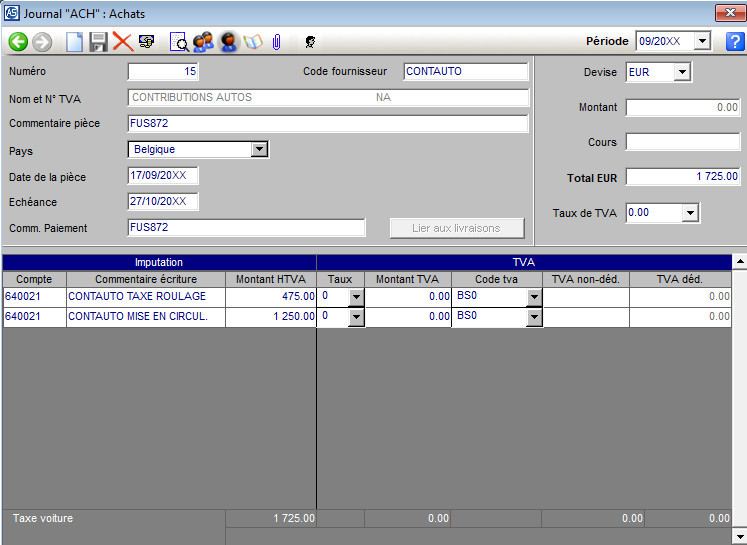Image resolution: width=747 pixels, height=545 pixels.
Task: Click the Code fournisseur field
Action: point(465,72)
